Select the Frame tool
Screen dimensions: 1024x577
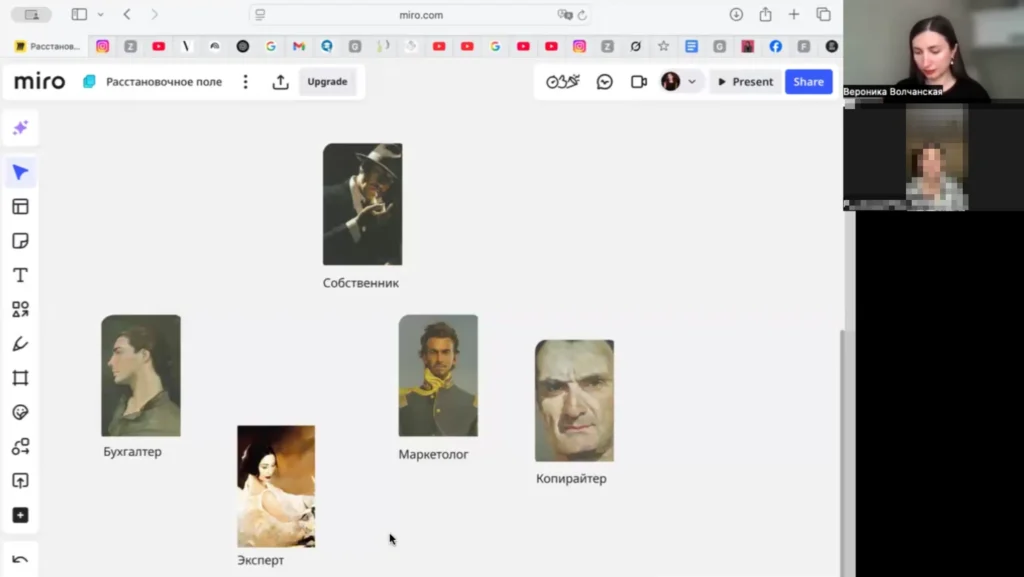point(20,378)
